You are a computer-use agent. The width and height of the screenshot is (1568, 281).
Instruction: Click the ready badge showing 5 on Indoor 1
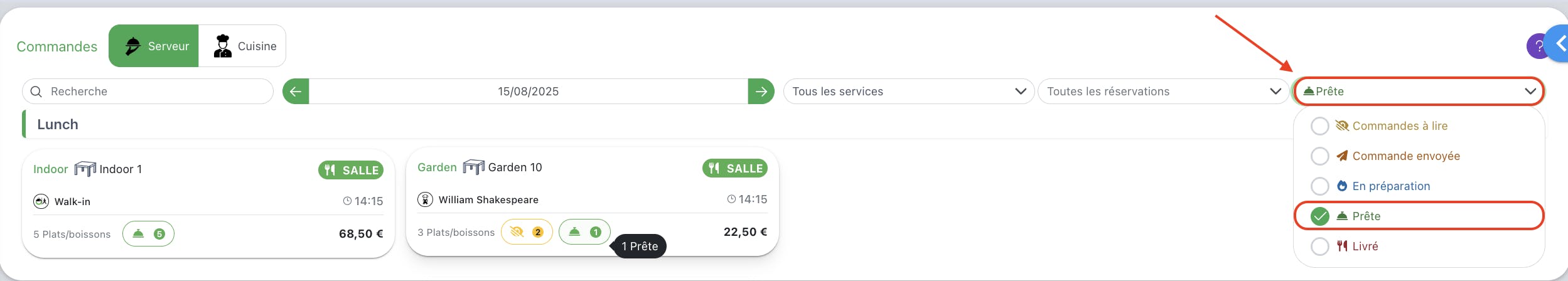tap(148, 234)
